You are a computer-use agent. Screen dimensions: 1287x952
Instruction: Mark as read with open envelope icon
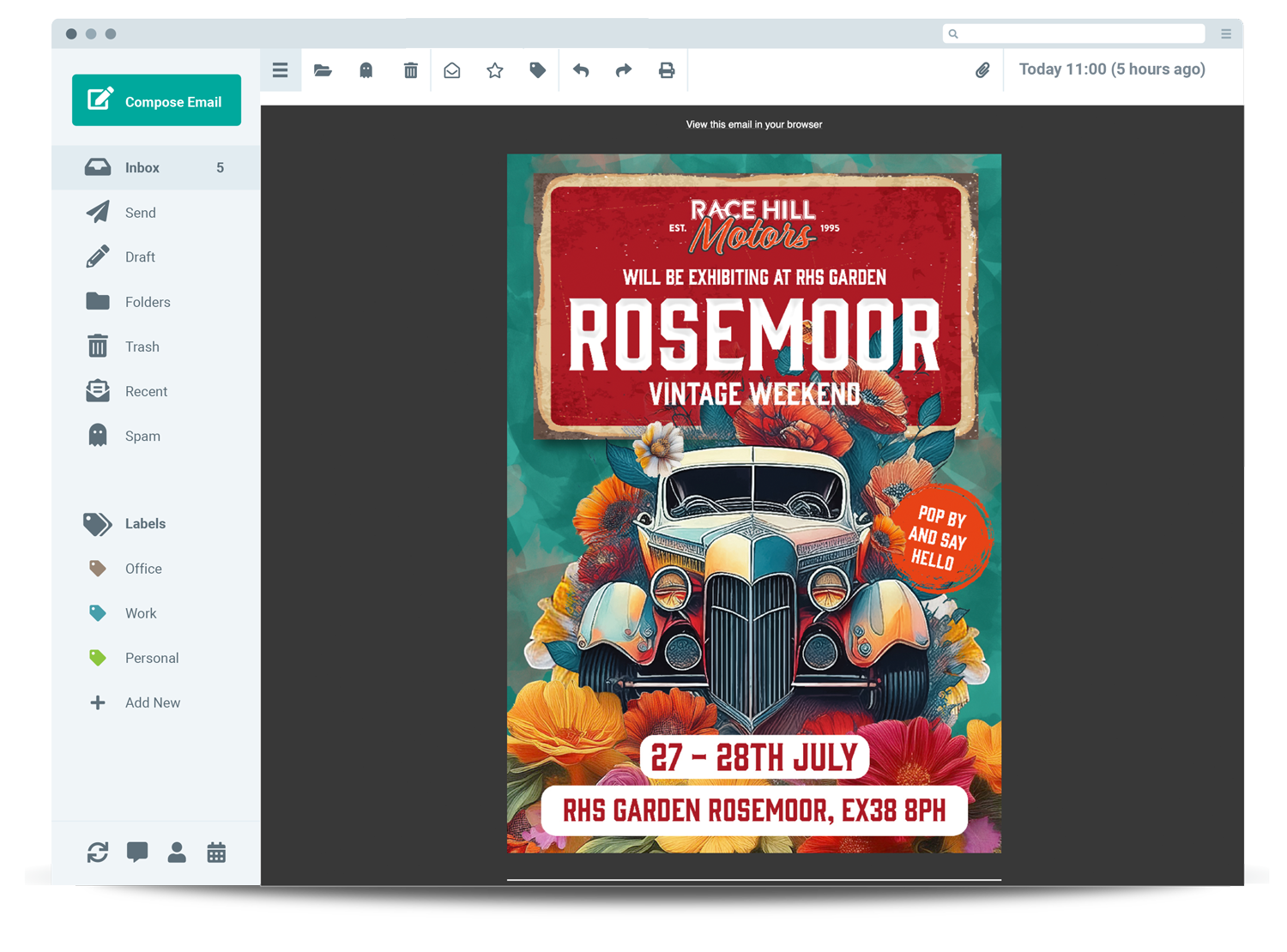452,70
